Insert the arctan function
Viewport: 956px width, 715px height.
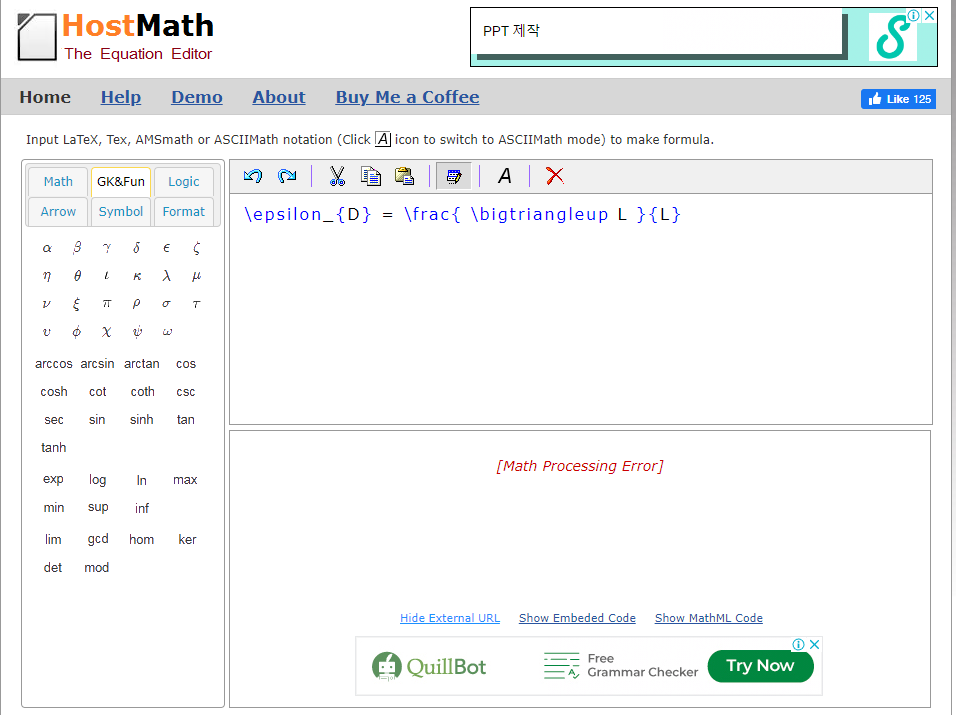(141, 364)
